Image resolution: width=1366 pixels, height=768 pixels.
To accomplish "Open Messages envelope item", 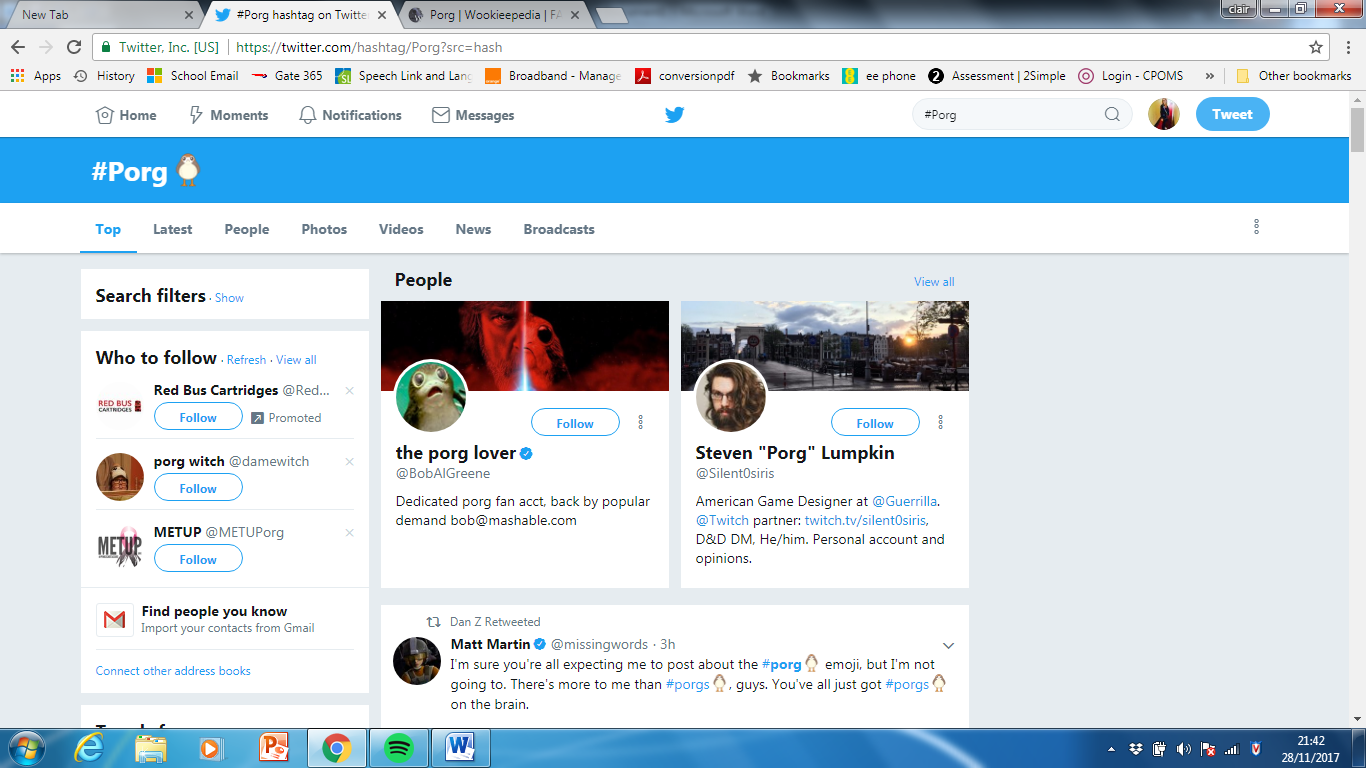I will coord(473,115).
